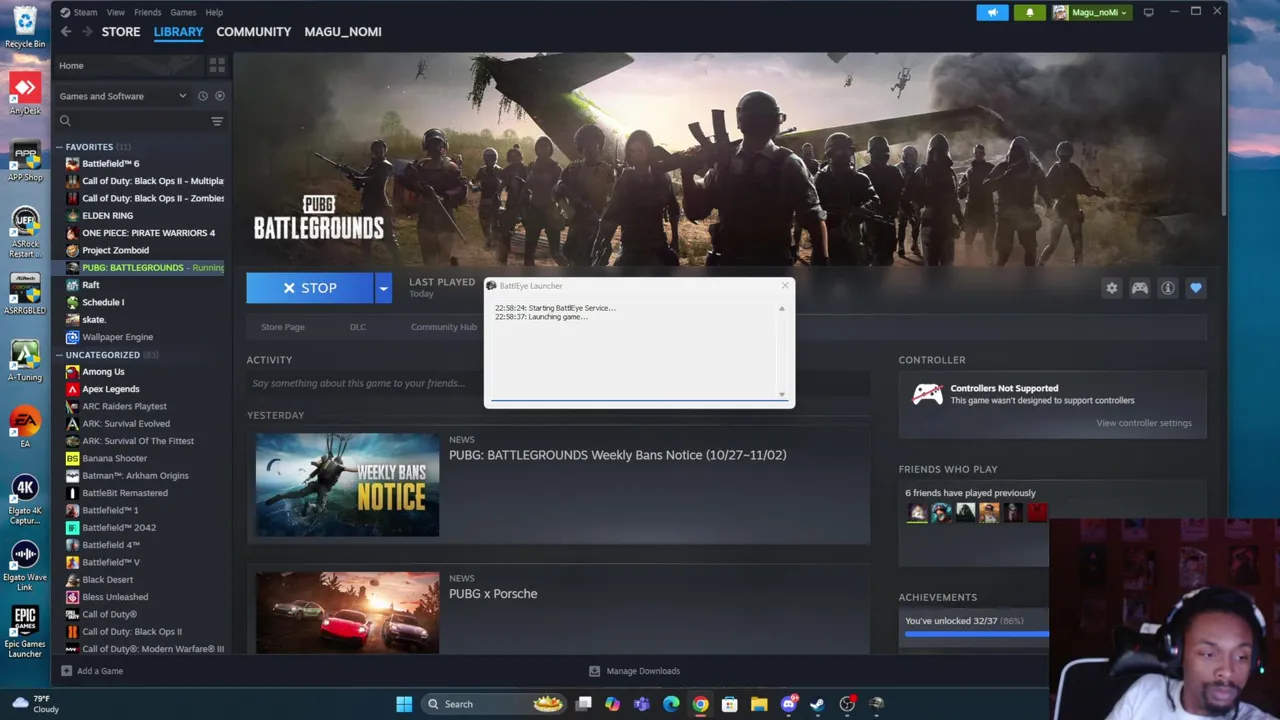
Task: Open Windows Start menu
Action: click(x=404, y=704)
